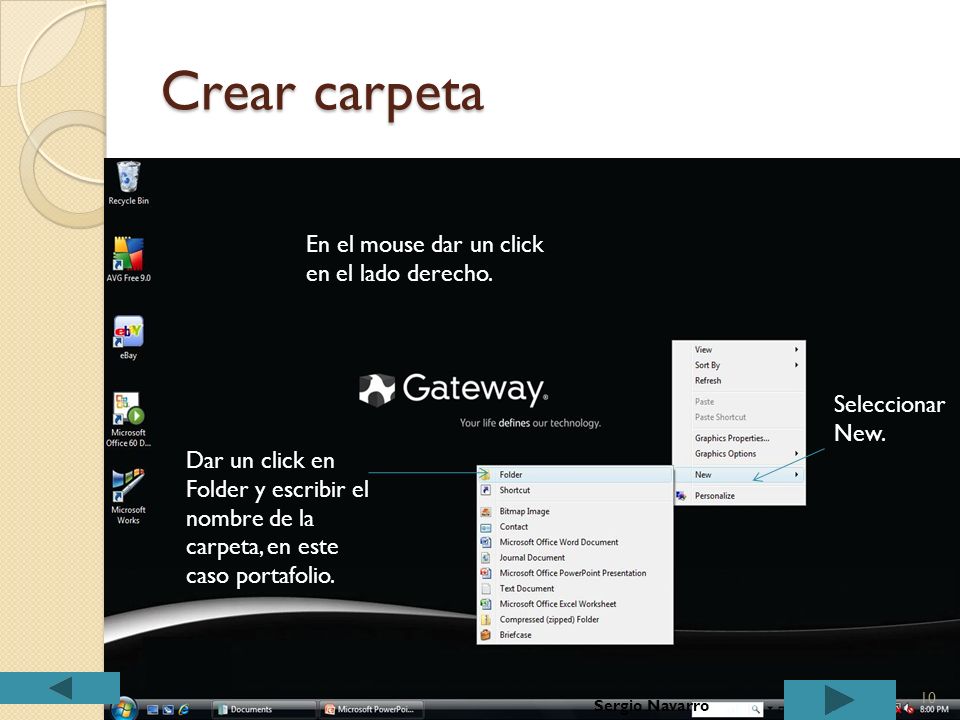Viewport: 960px width, 720px height.
Task: Click the Paste Shortcut context menu entry
Action: pos(739,417)
